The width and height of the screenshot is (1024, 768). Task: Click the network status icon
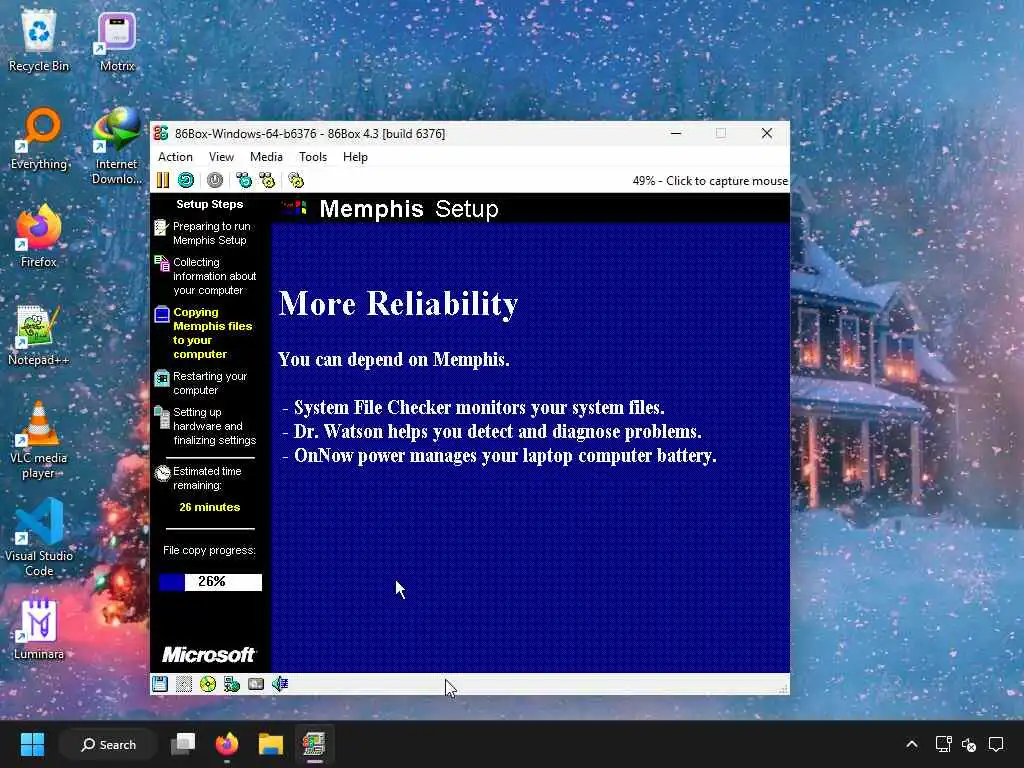point(232,684)
